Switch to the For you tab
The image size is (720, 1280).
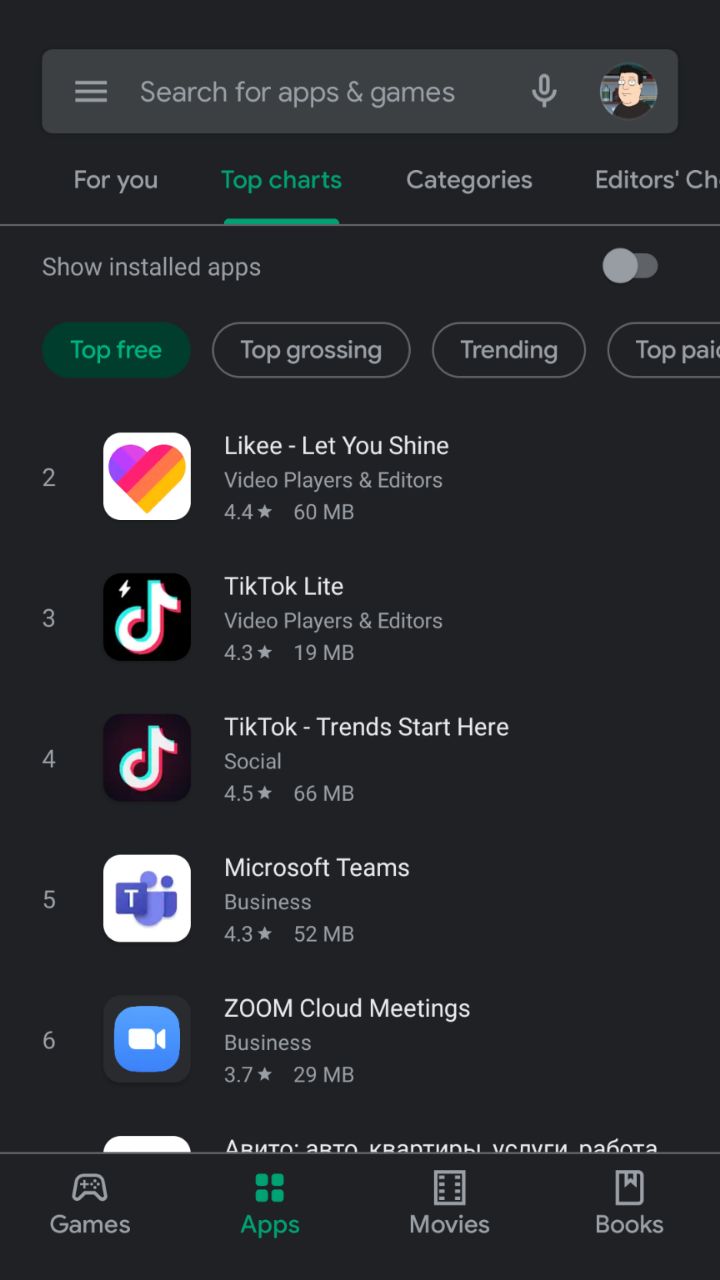(x=116, y=180)
